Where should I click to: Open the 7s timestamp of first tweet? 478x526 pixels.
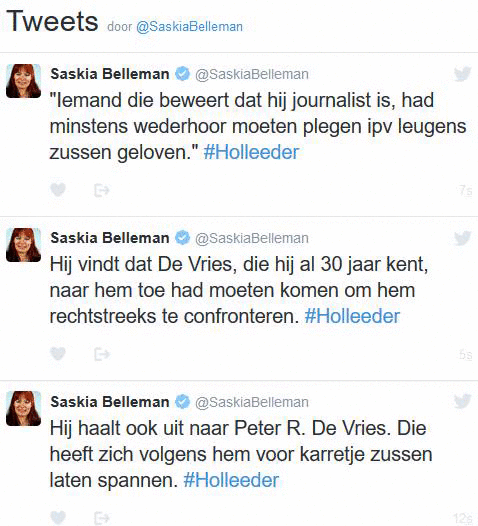coord(466,191)
